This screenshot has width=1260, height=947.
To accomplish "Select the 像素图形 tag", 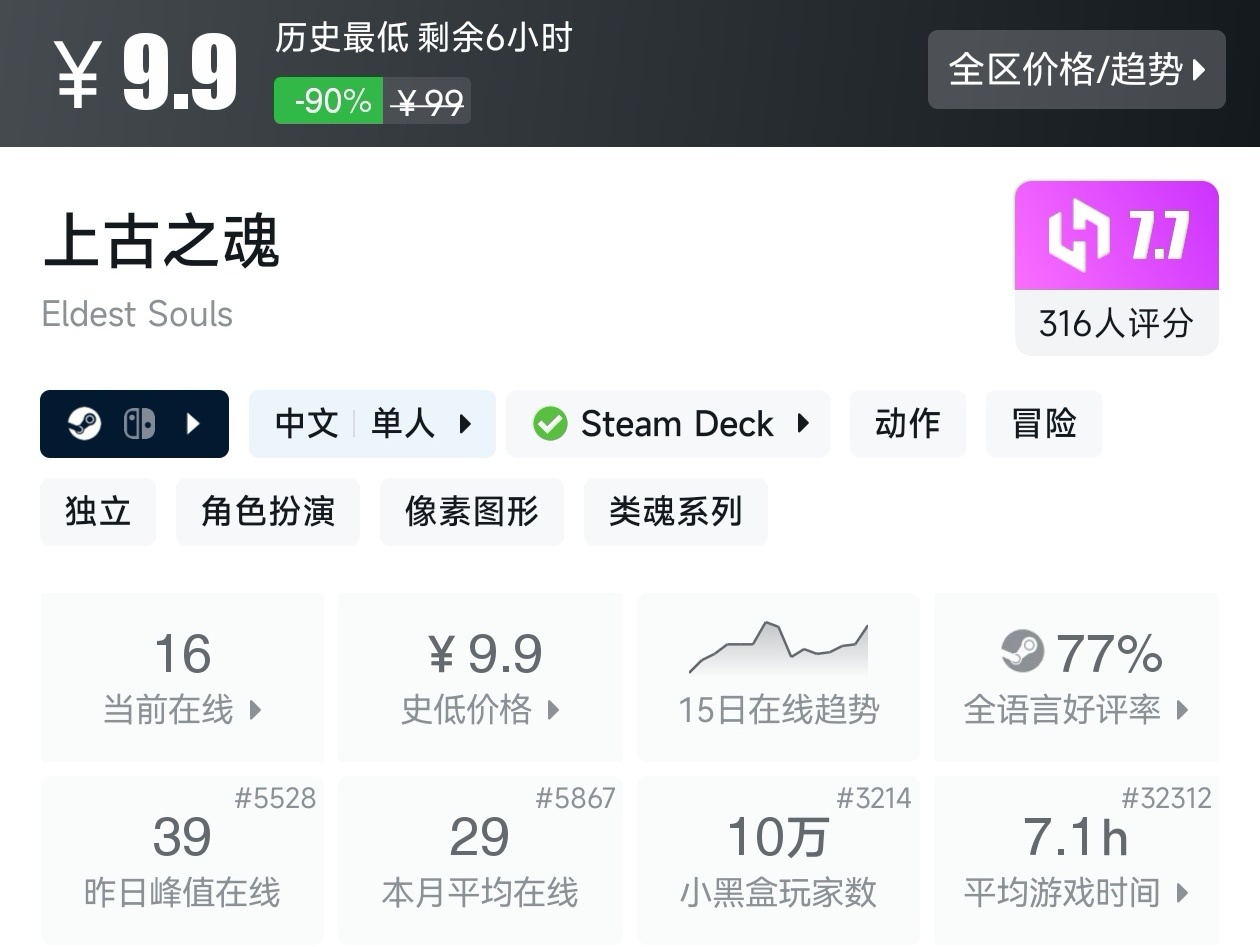I will pyautogui.click(x=471, y=512).
